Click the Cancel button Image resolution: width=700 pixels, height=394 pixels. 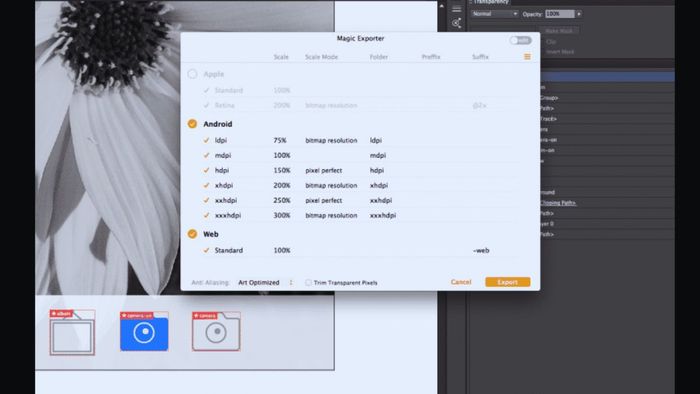pos(461,282)
